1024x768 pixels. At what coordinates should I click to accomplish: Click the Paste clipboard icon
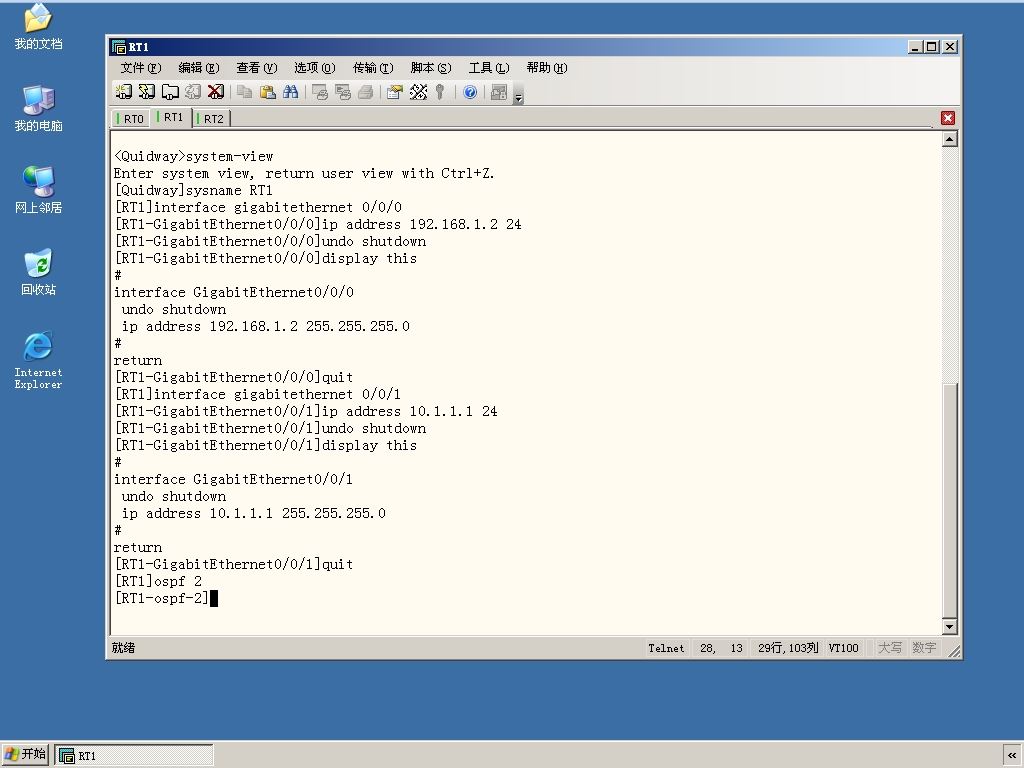click(267, 92)
